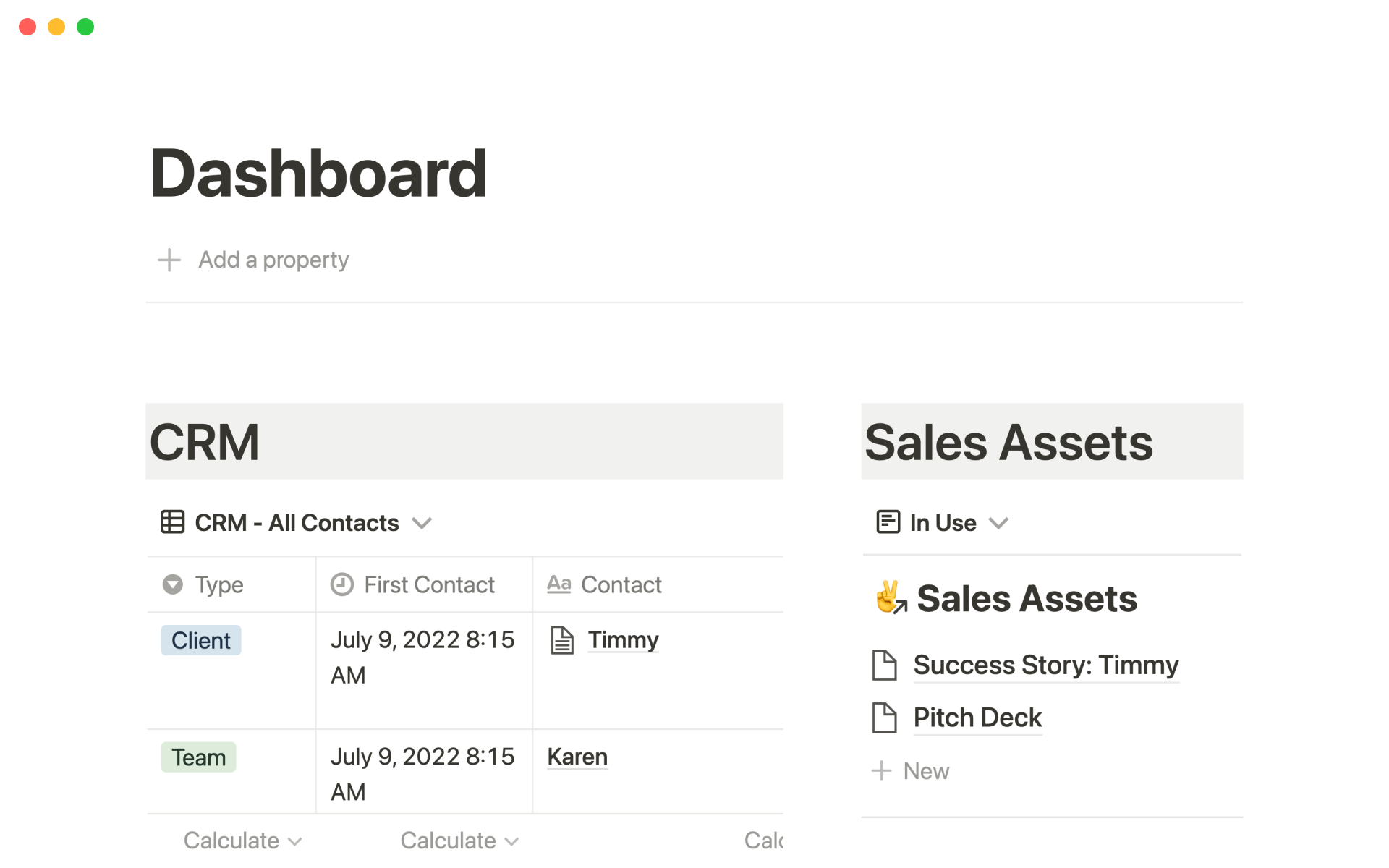Expand the In Use view dropdown
The height and width of the screenshot is (868, 1389).
[998, 523]
